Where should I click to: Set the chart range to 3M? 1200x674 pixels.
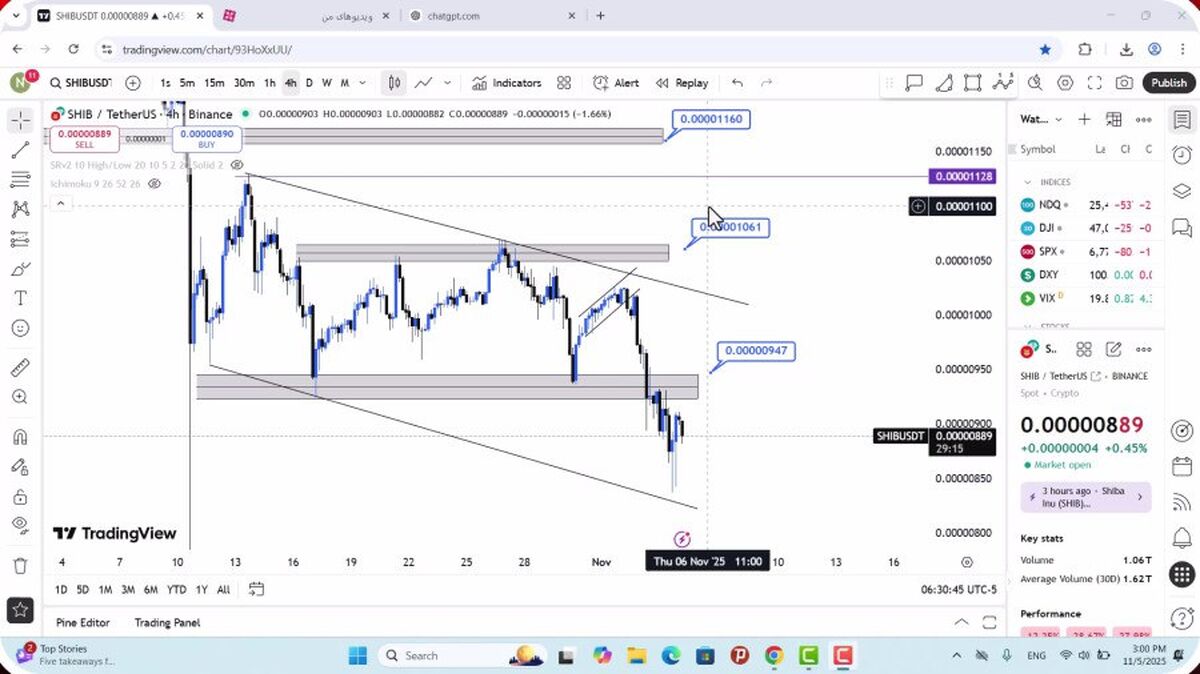tap(128, 589)
